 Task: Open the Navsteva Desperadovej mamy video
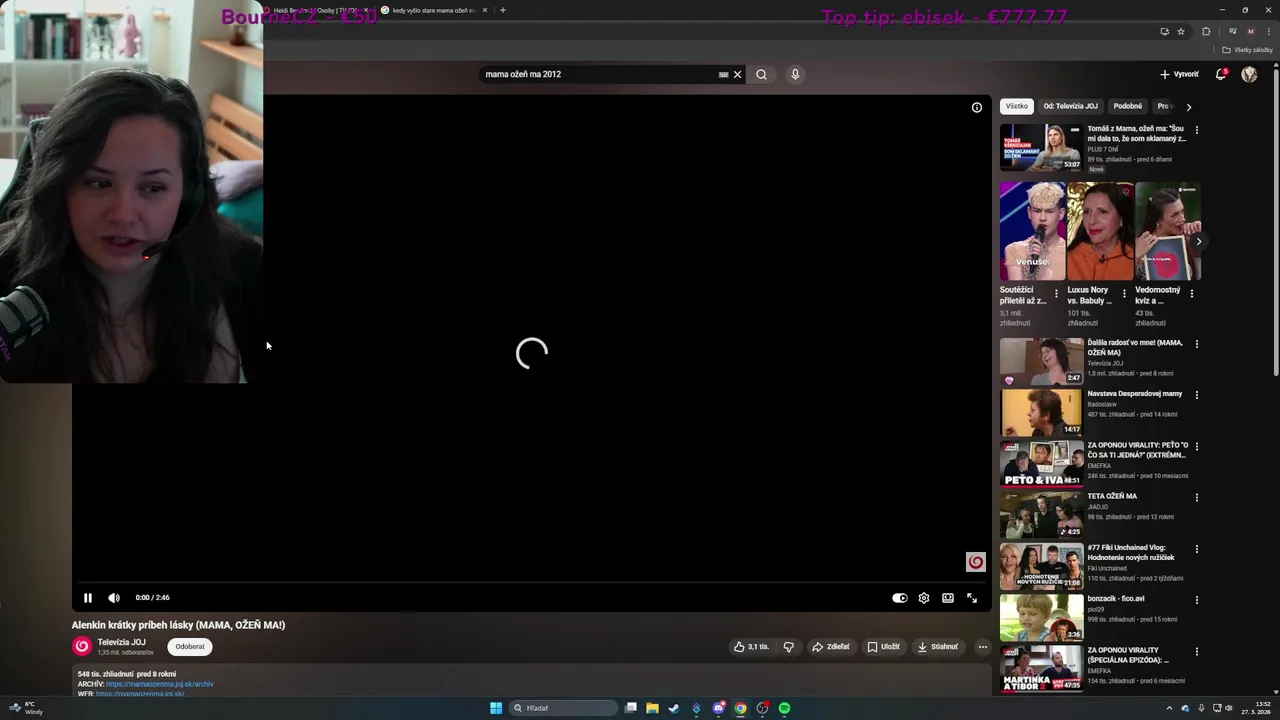point(1041,412)
